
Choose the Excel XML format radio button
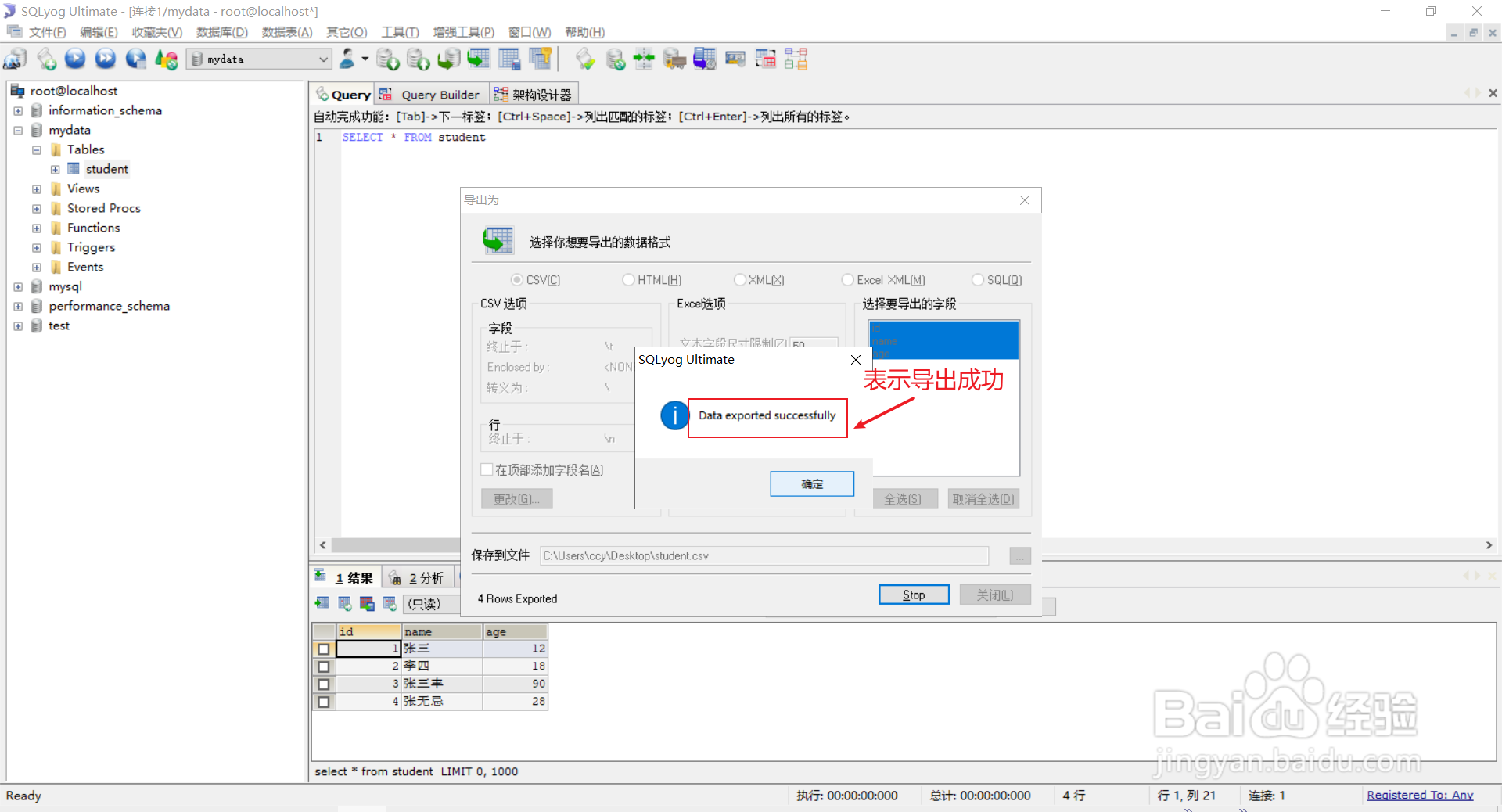coord(847,280)
